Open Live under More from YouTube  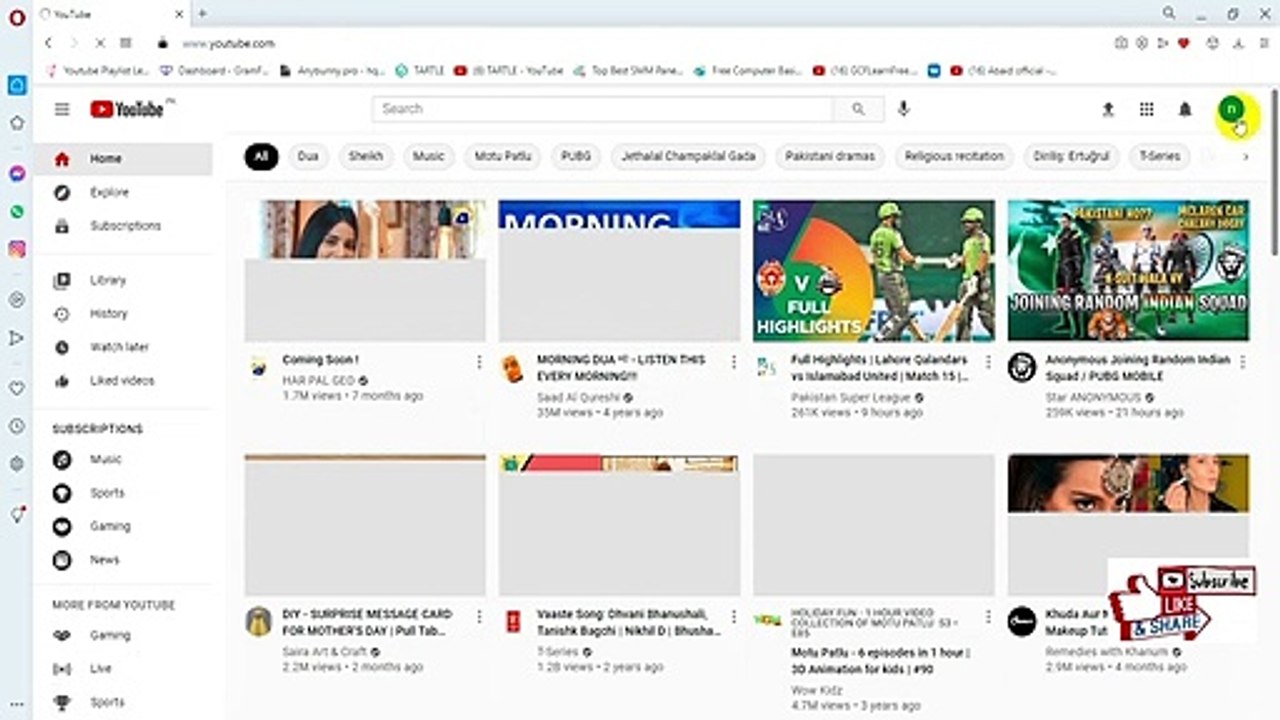point(123,668)
